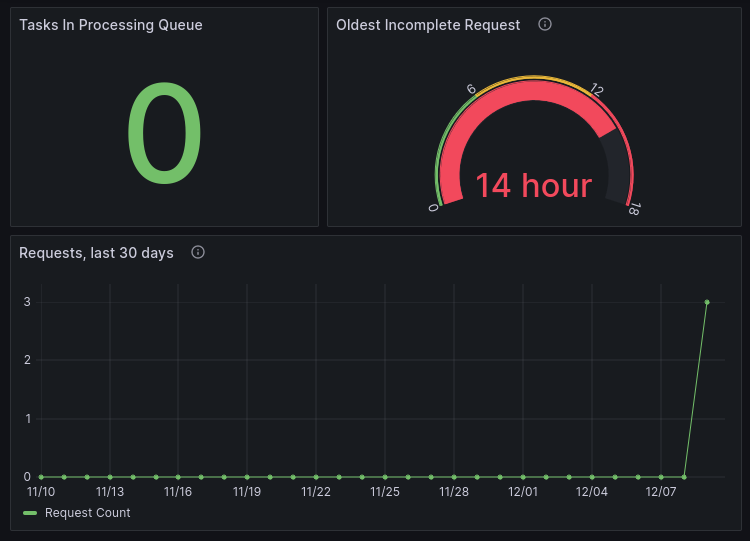Click the data point at value 3
The height and width of the screenshot is (541, 750).
[x=707, y=302]
